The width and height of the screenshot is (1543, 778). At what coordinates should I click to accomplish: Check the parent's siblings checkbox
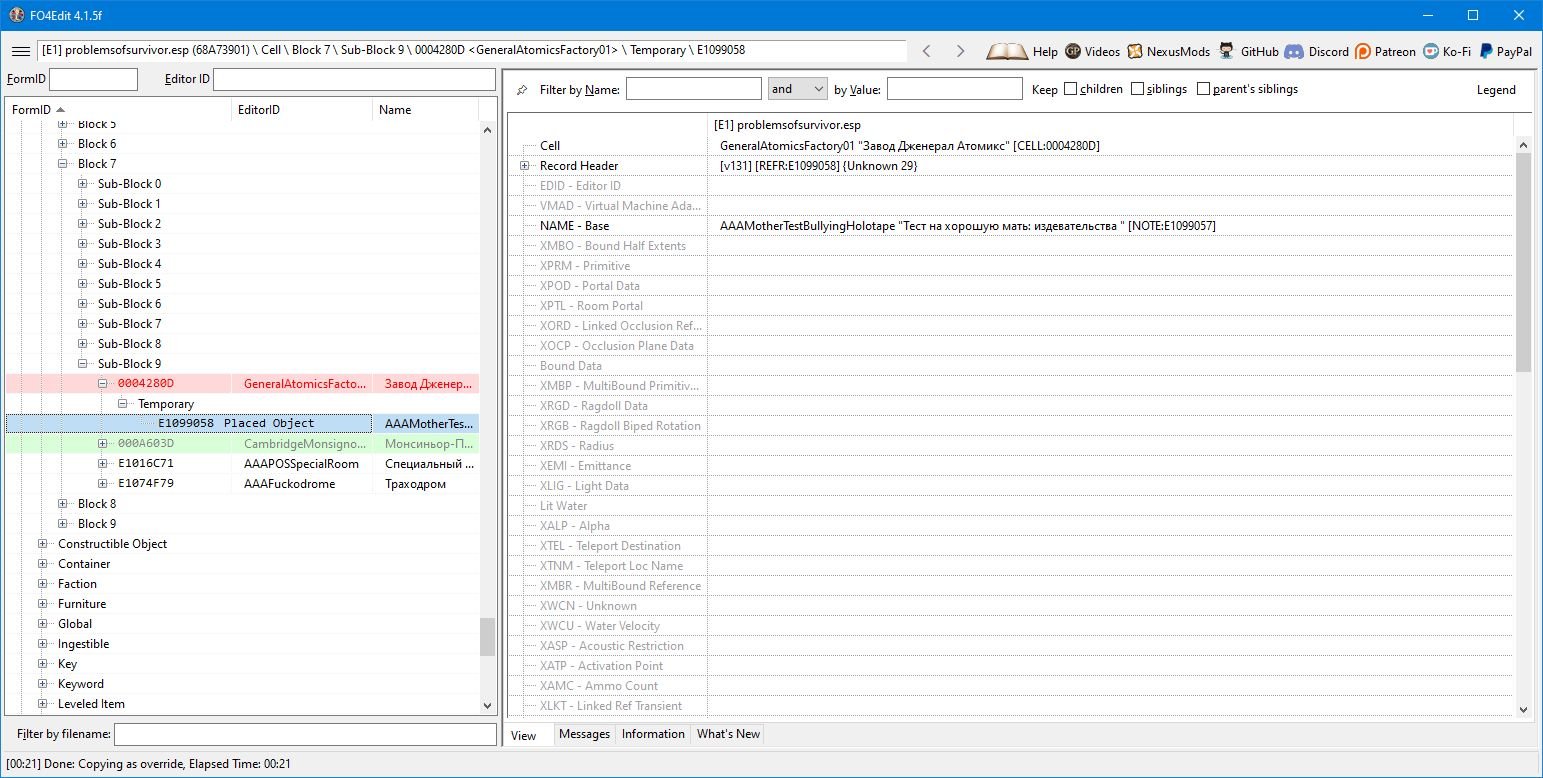pyautogui.click(x=1203, y=89)
